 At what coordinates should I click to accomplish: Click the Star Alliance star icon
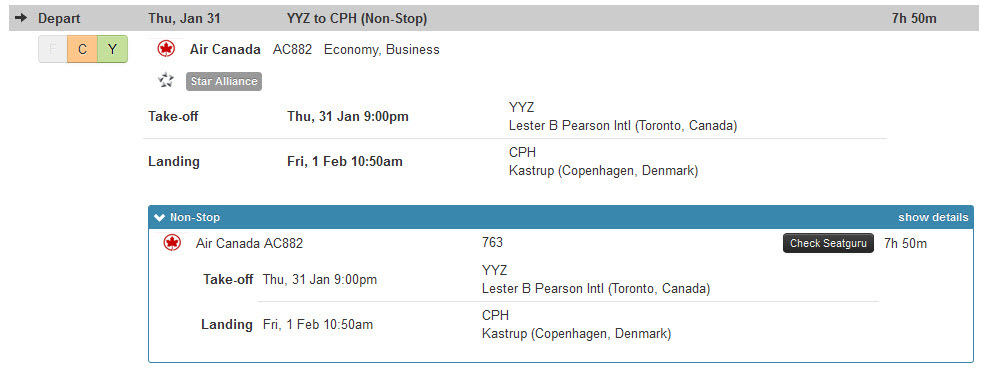(166, 81)
